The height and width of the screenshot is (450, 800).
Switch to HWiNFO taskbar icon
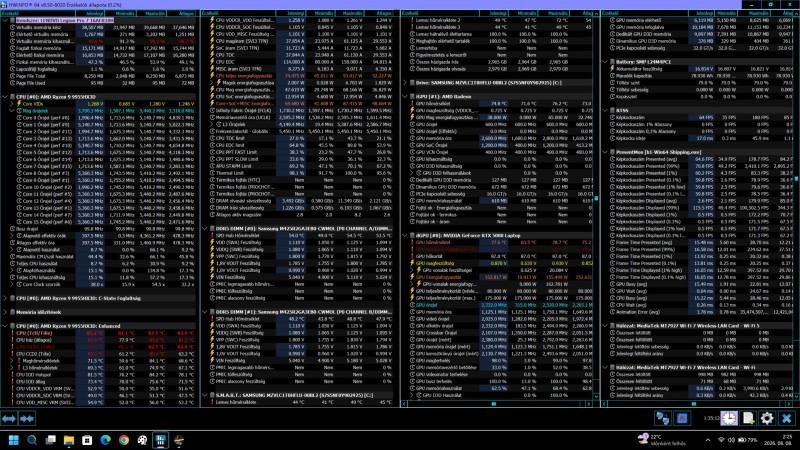coord(161,440)
